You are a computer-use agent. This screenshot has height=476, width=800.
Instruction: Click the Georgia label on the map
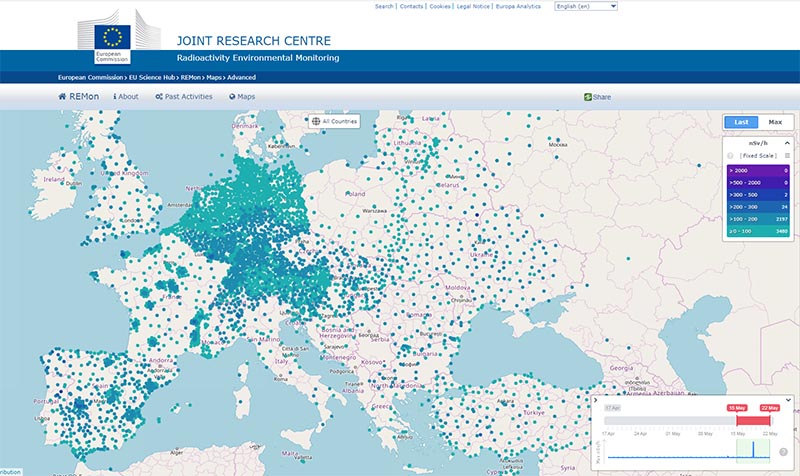point(621,368)
